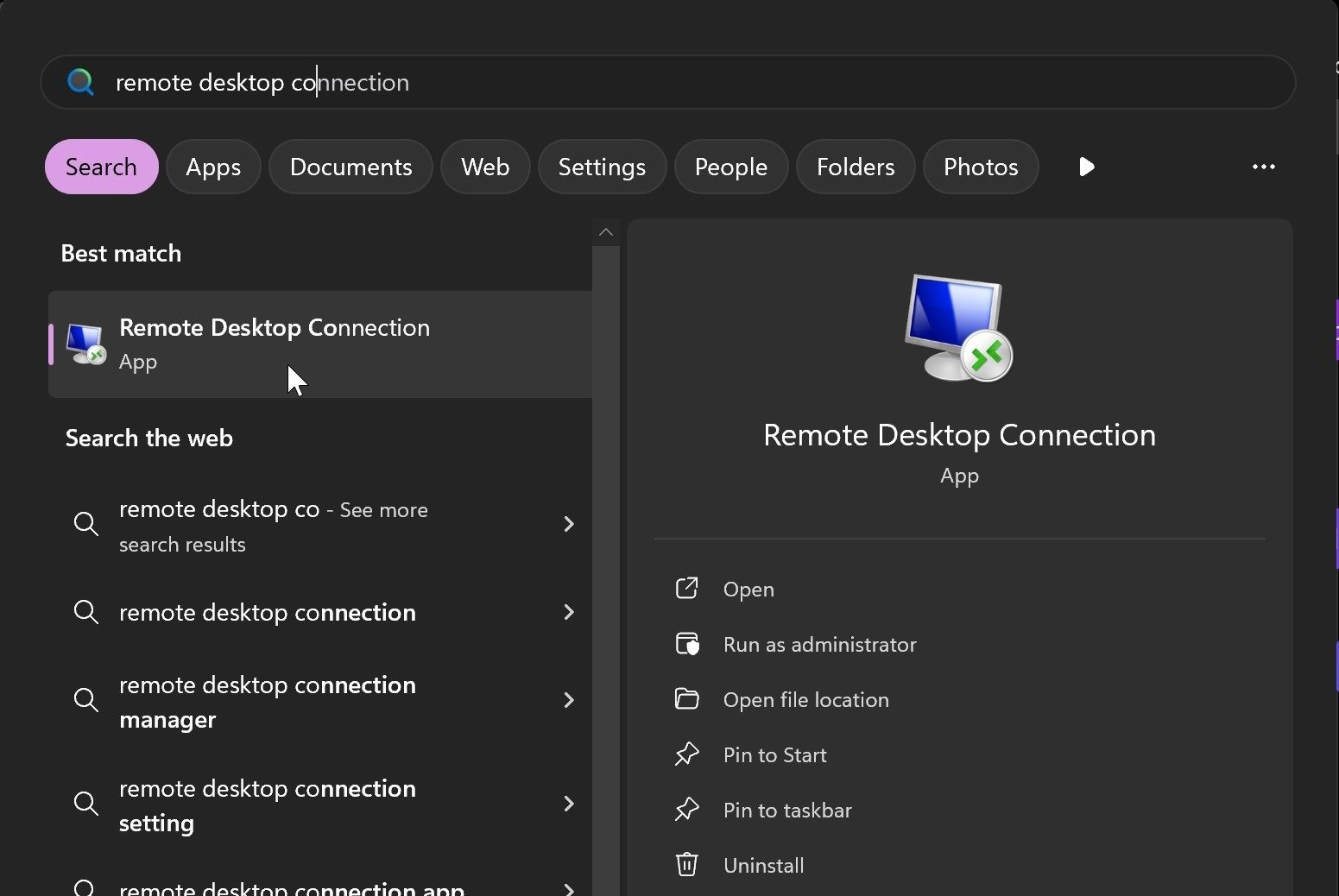1339x896 pixels.
Task: Click the Uninstall trash icon
Action: tap(686, 864)
